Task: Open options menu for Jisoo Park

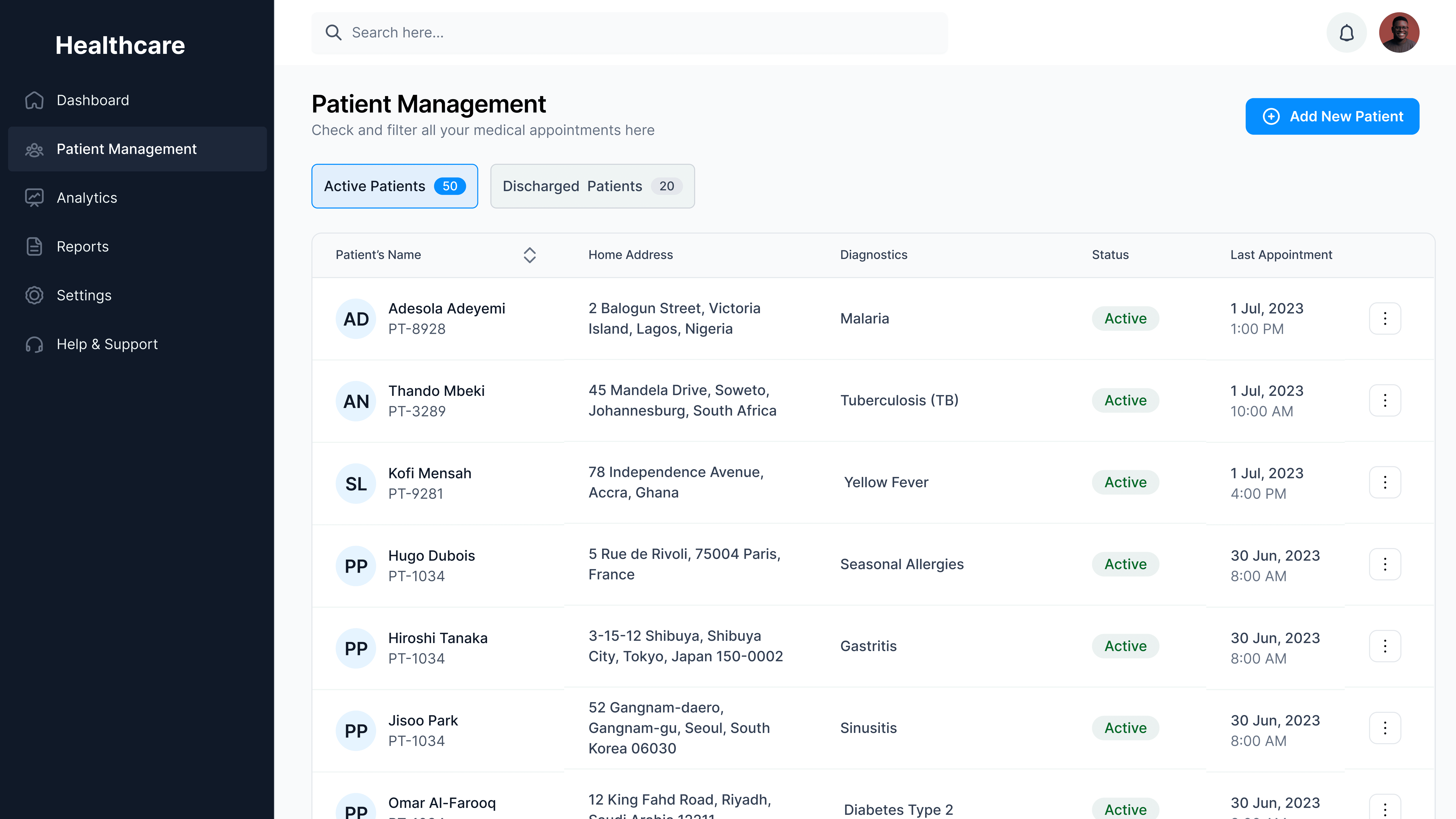Action: [1385, 728]
